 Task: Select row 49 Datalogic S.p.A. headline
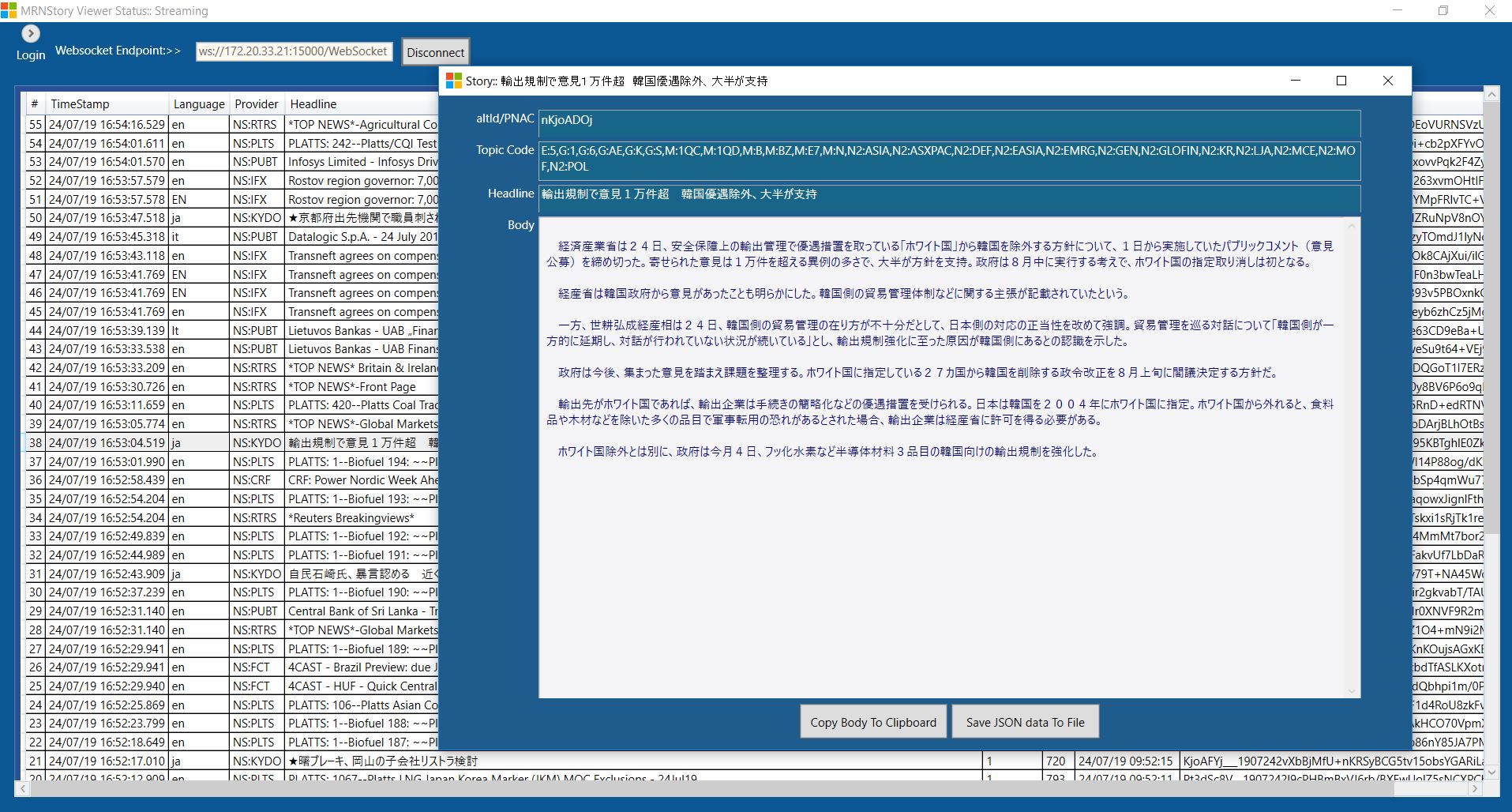[x=362, y=237]
